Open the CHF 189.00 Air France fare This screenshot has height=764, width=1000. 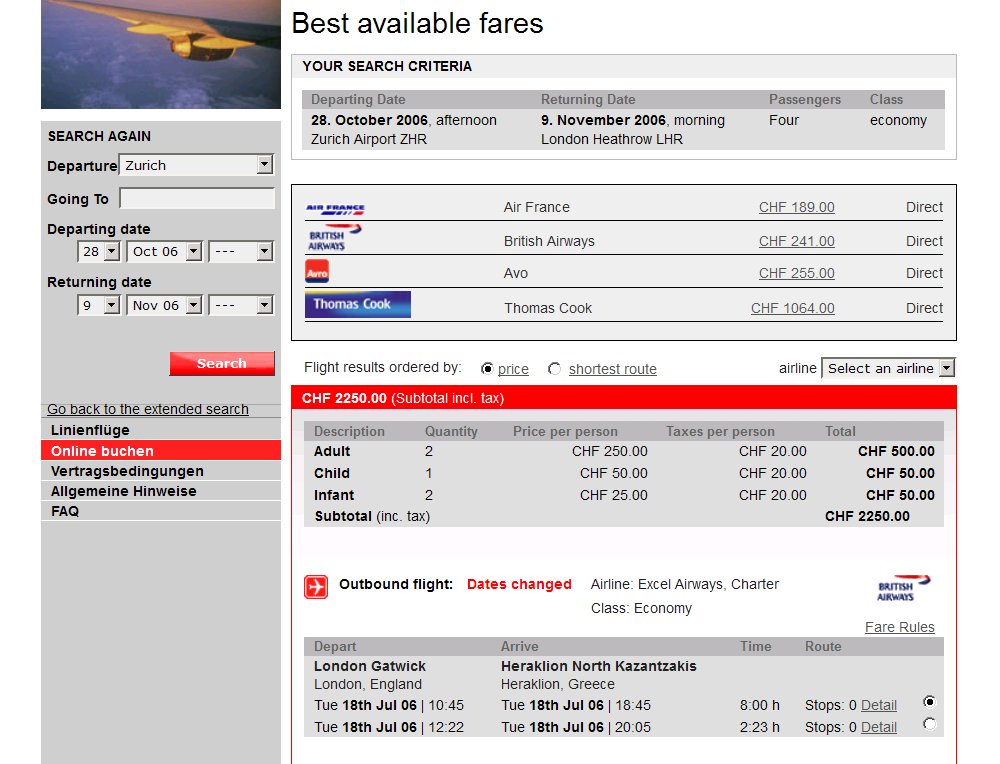797,207
